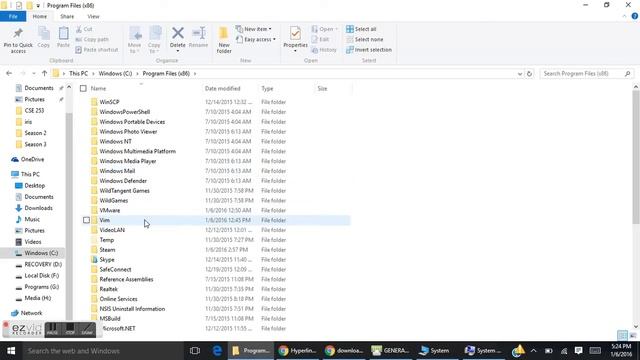This screenshot has height=360, width=640.
Task: Open the Easy access dropdown
Action: (256, 40)
